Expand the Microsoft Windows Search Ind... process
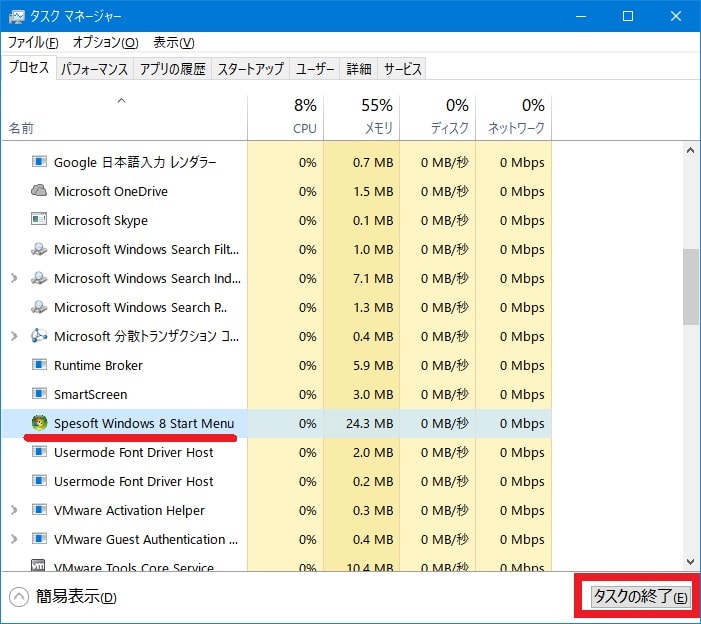This screenshot has width=701, height=624. point(14,278)
